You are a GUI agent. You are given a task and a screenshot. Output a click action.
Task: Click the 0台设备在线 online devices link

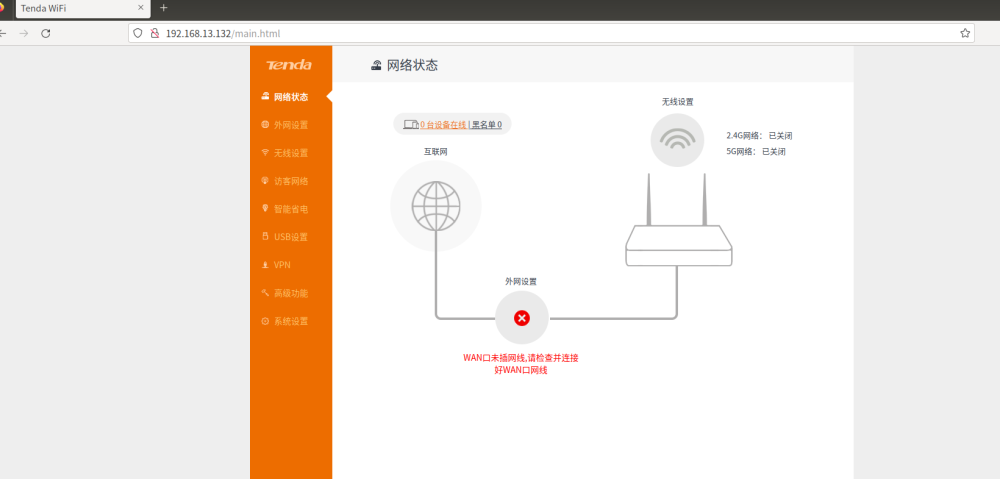tap(440, 125)
